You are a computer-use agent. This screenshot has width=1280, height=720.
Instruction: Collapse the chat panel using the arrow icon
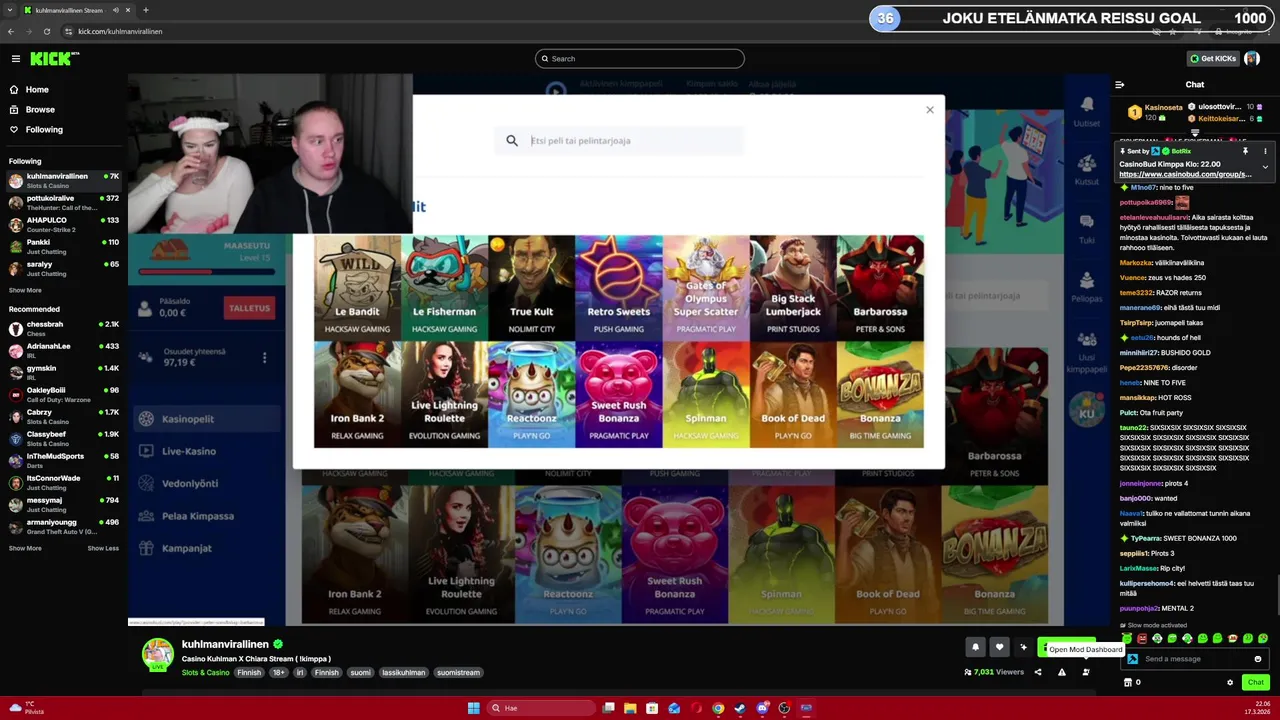[1120, 85]
